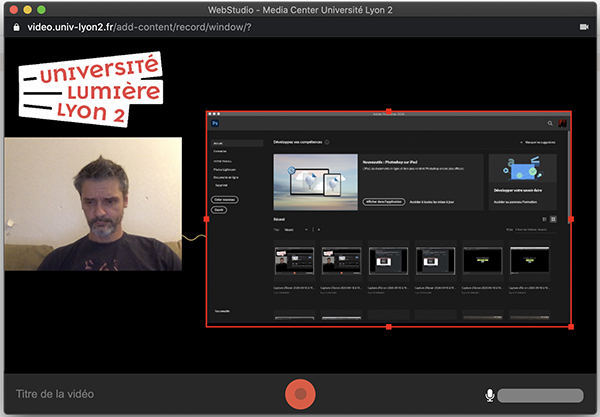Click info icon beside 'Développez vos compétences'
Image resolution: width=600 pixels, height=417 pixels.
click(x=327, y=142)
